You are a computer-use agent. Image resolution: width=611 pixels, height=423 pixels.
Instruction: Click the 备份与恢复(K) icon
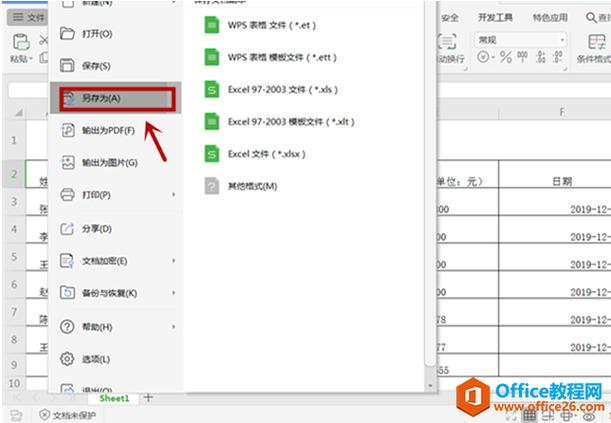(67, 293)
